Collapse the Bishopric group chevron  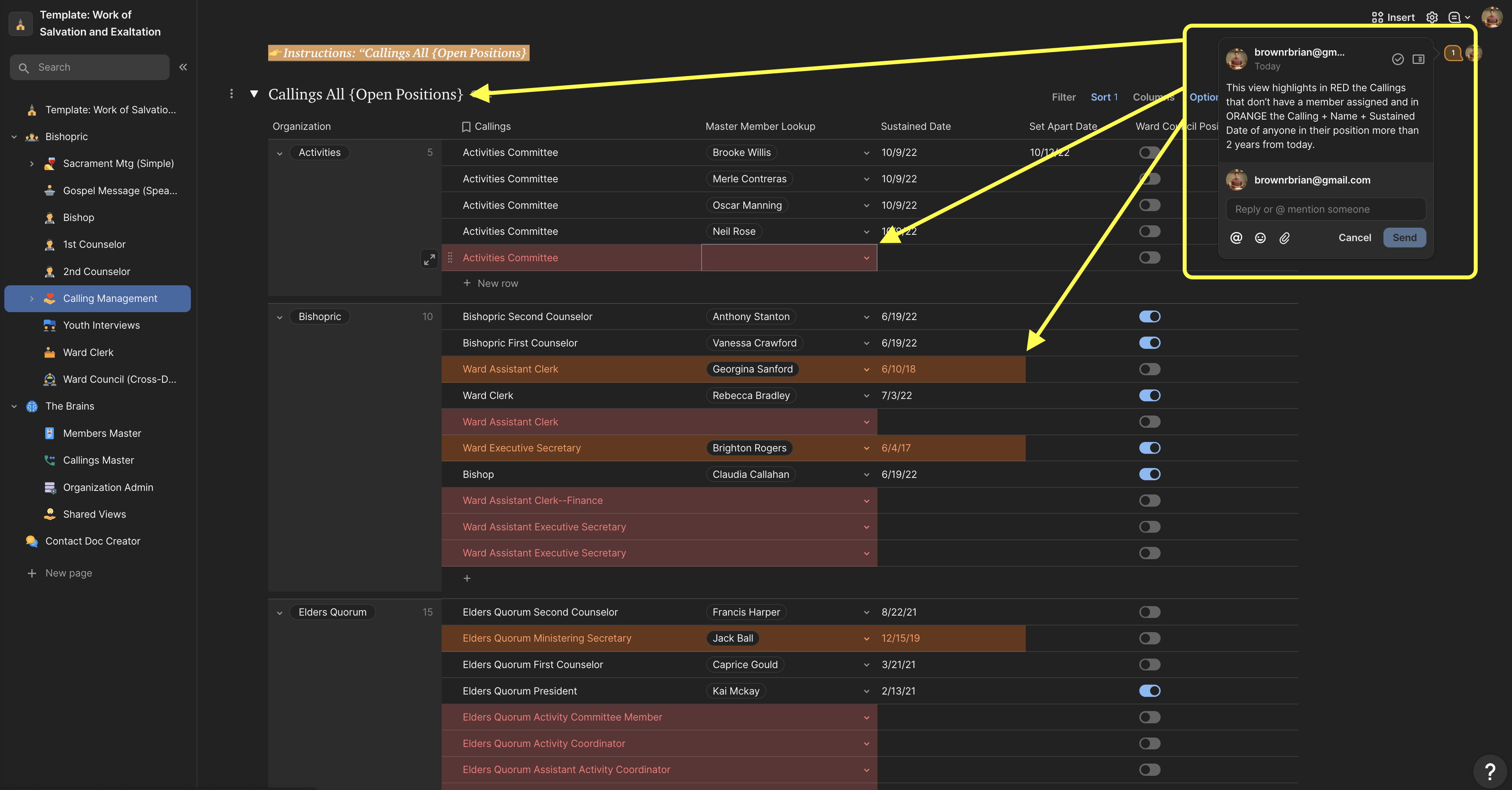pos(279,317)
